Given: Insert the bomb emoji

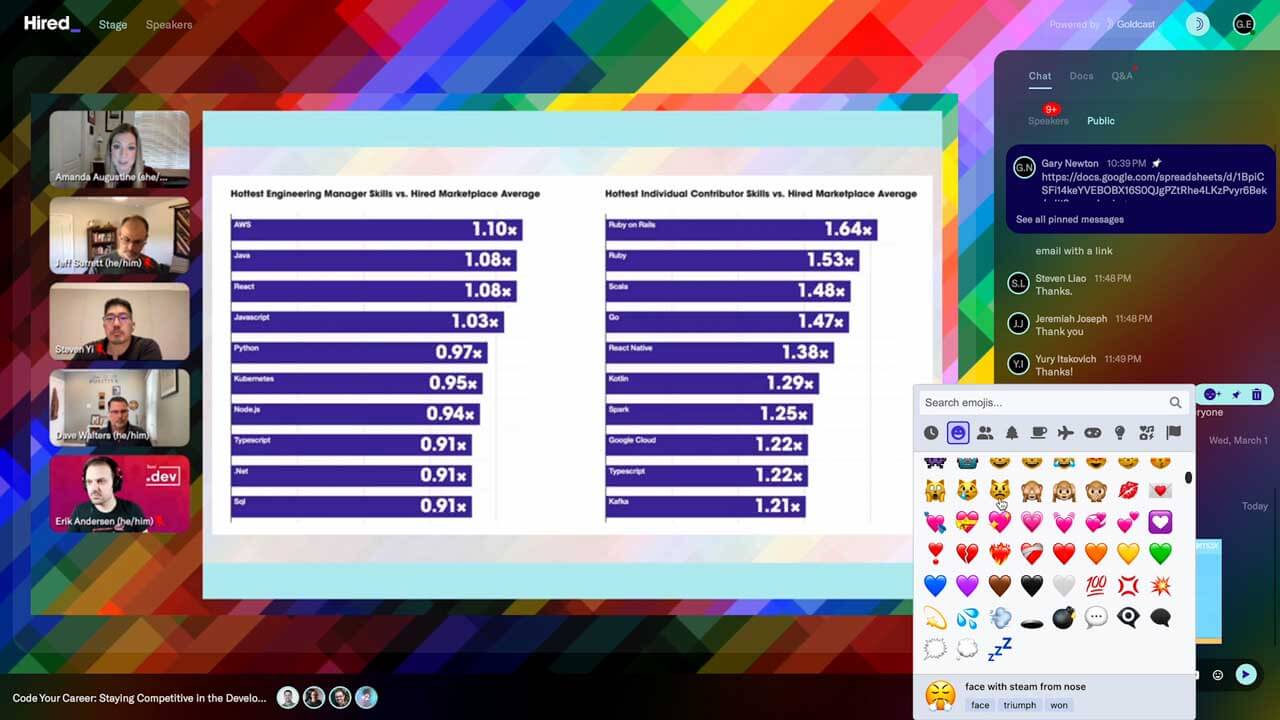Looking at the screenshot, I should pyautogui.click(x=1063, y=618).
